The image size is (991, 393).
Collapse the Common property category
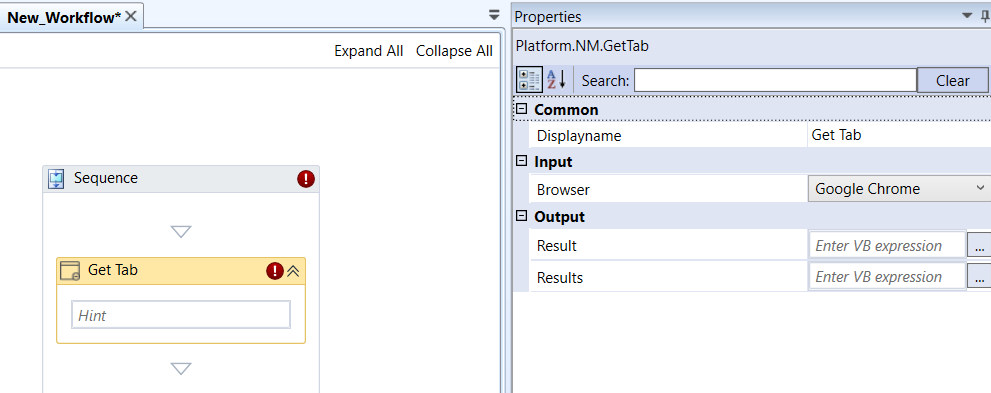521,109
